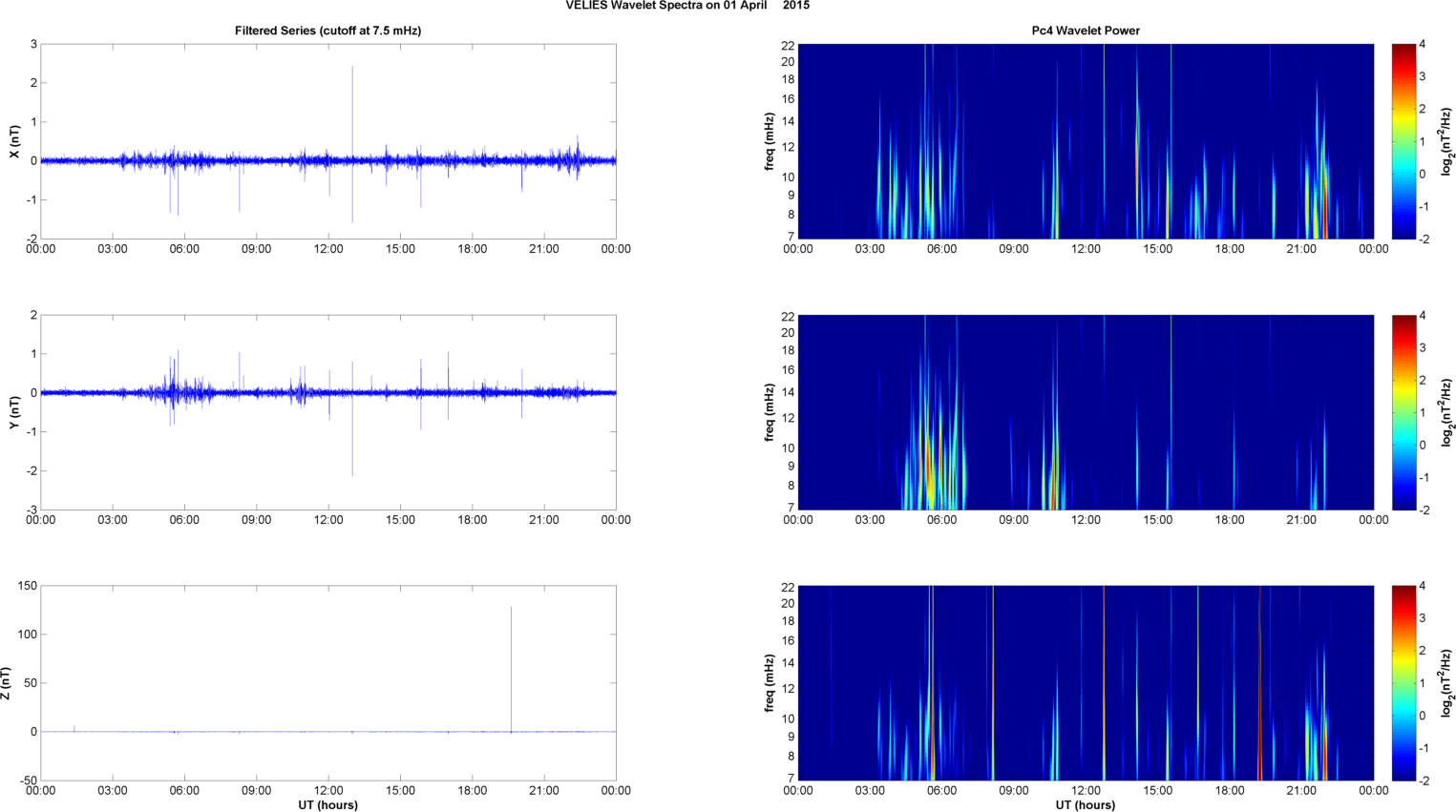This screenshot has height=812, width=1456.
Task: Select the 'freq (mHz)' label of top spectrogram
Action: point(769,141)
